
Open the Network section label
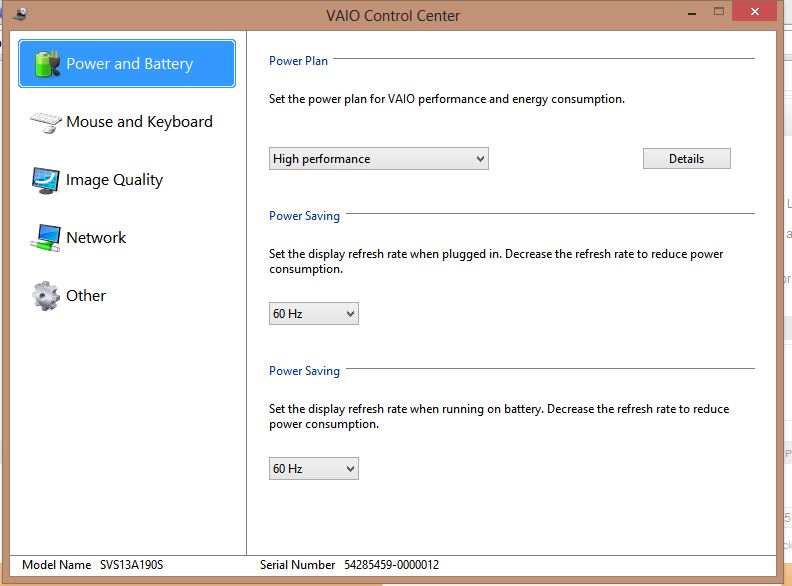tap(96, 237)
